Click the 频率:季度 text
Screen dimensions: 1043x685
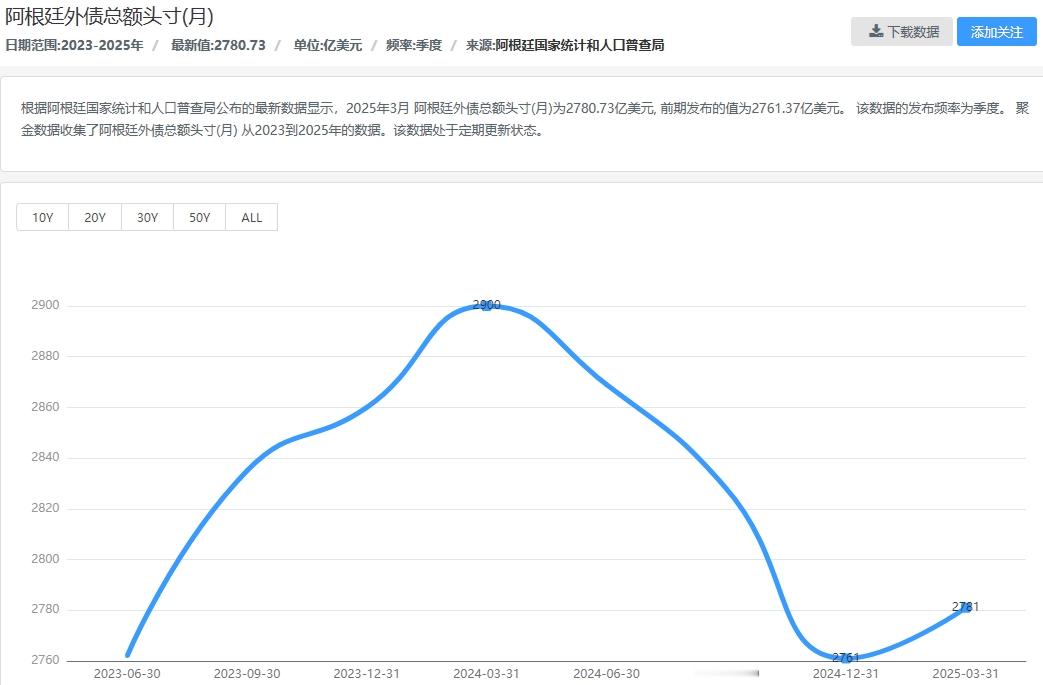click(414, 45)
